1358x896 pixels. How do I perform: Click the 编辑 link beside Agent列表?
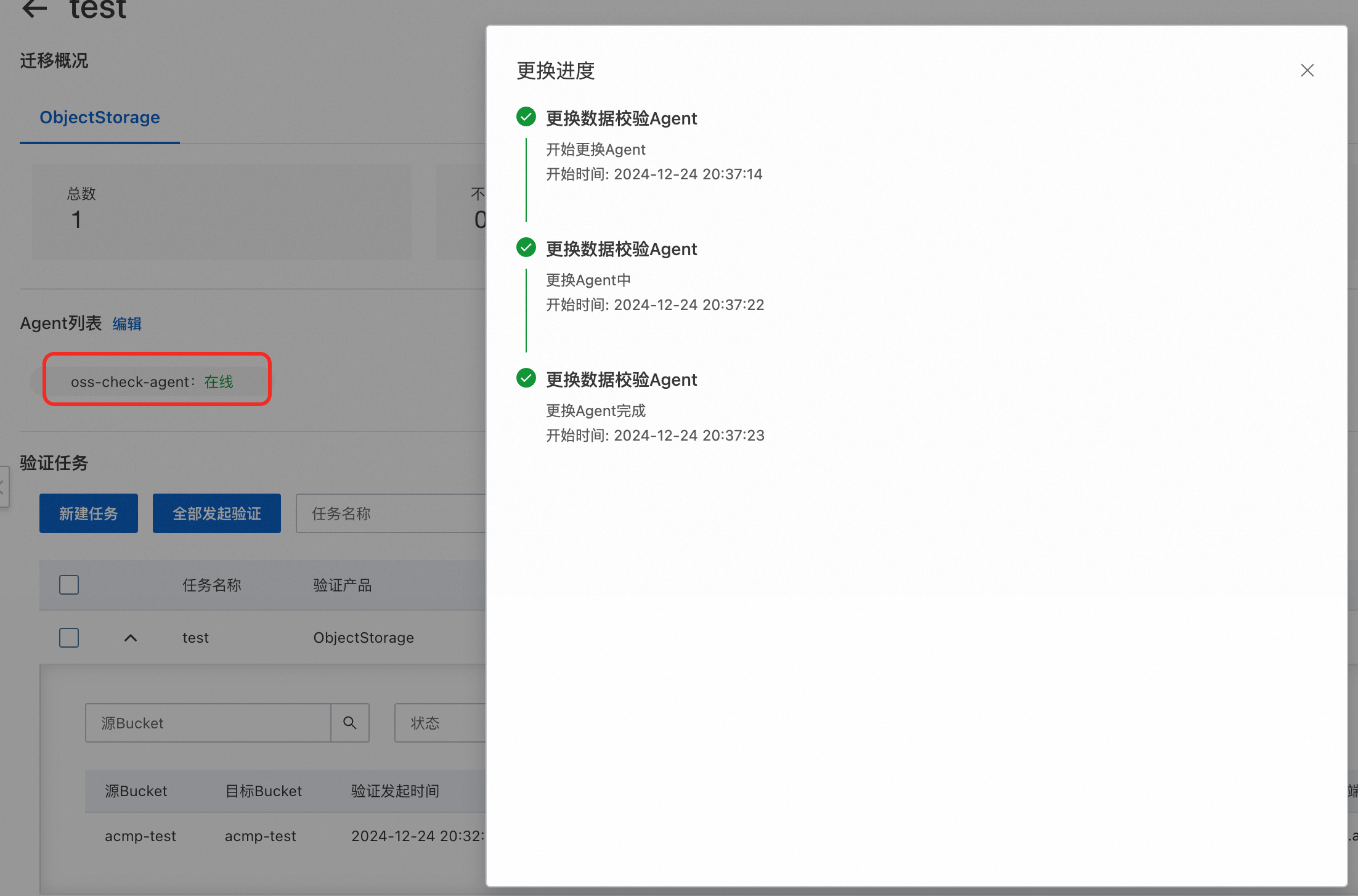(x=127, y=324)
